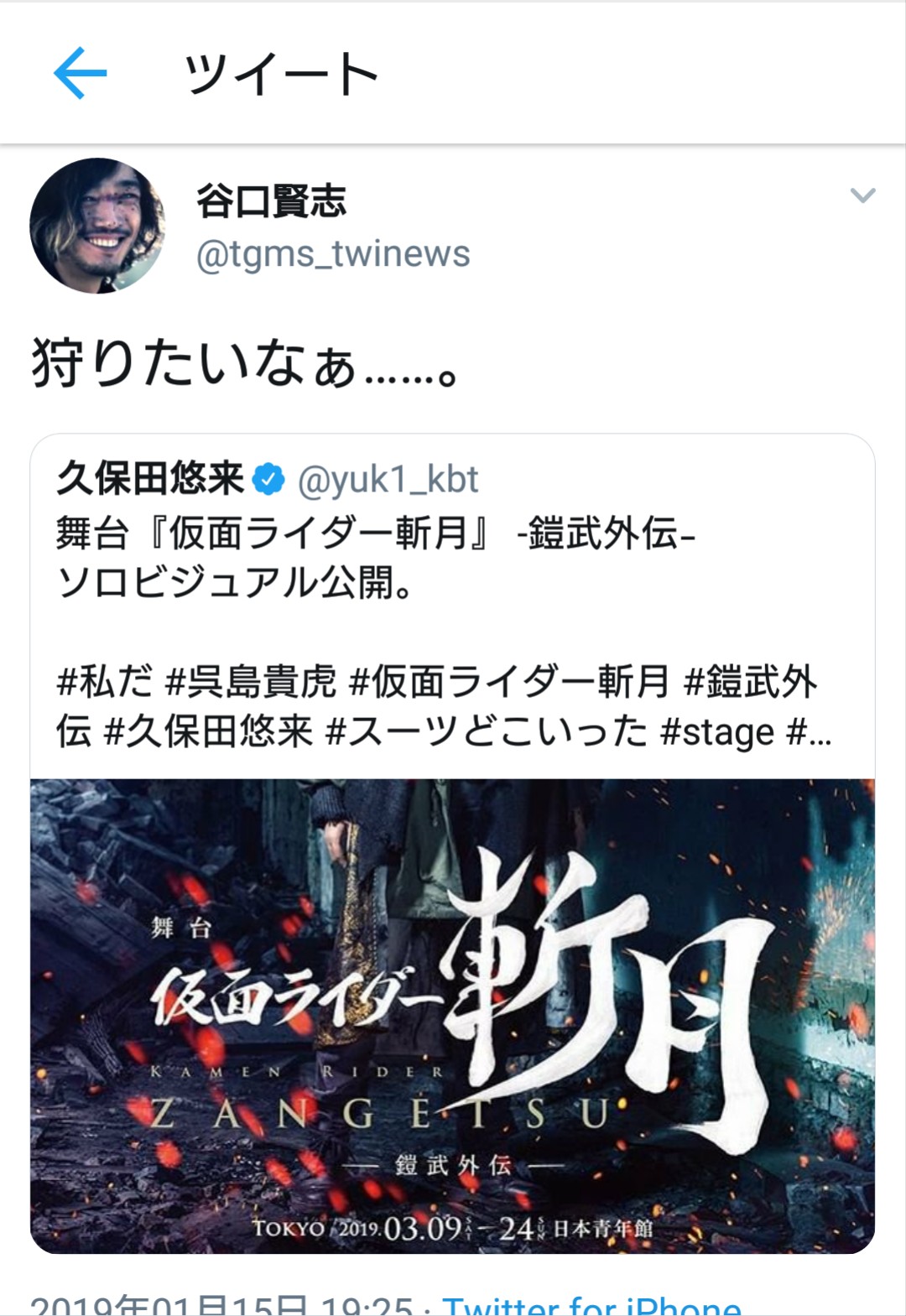Open the @tgms_twinews handle

(x=333, y=253)
